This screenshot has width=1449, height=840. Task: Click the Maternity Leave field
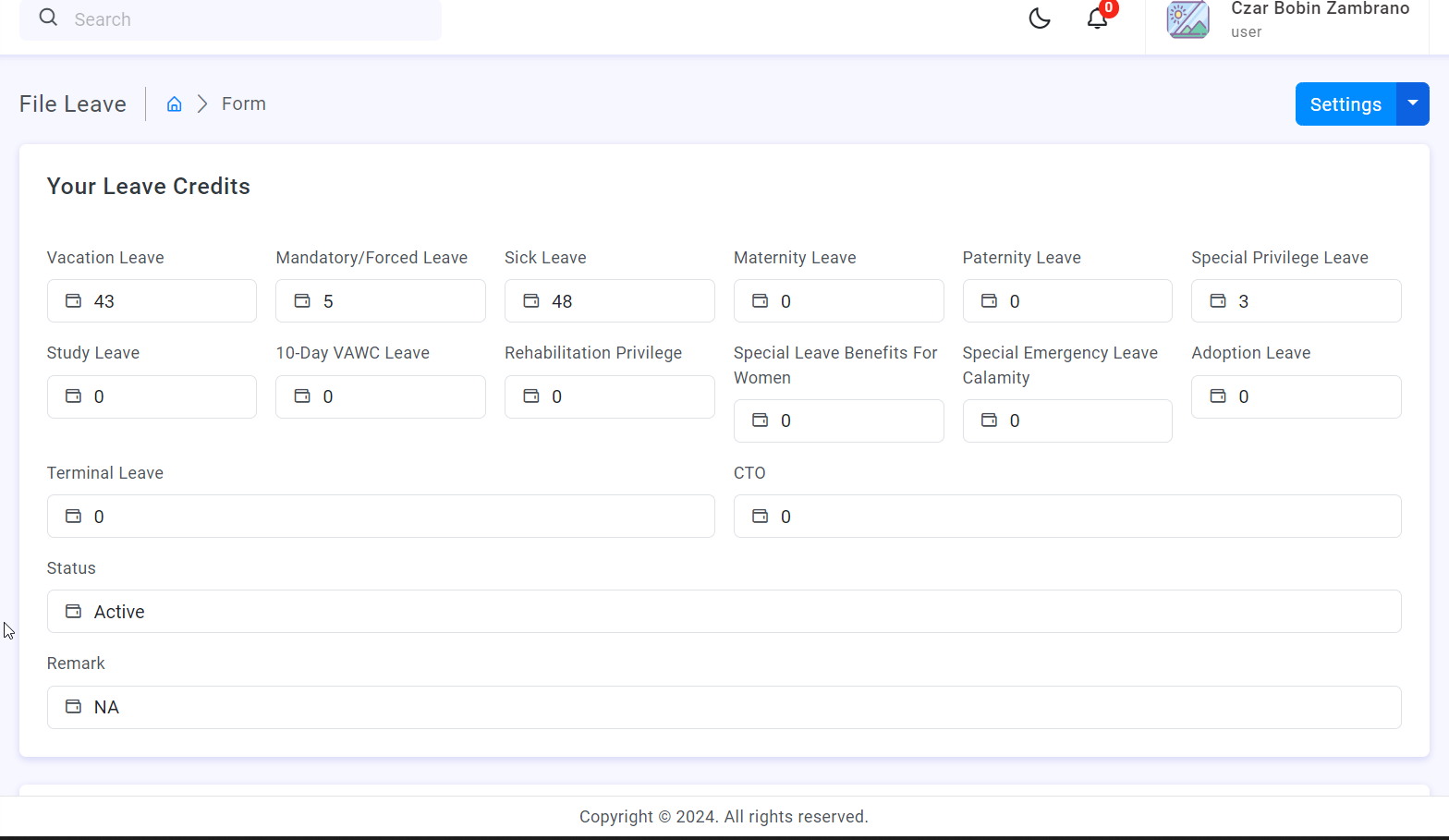[x=839, y=301]
